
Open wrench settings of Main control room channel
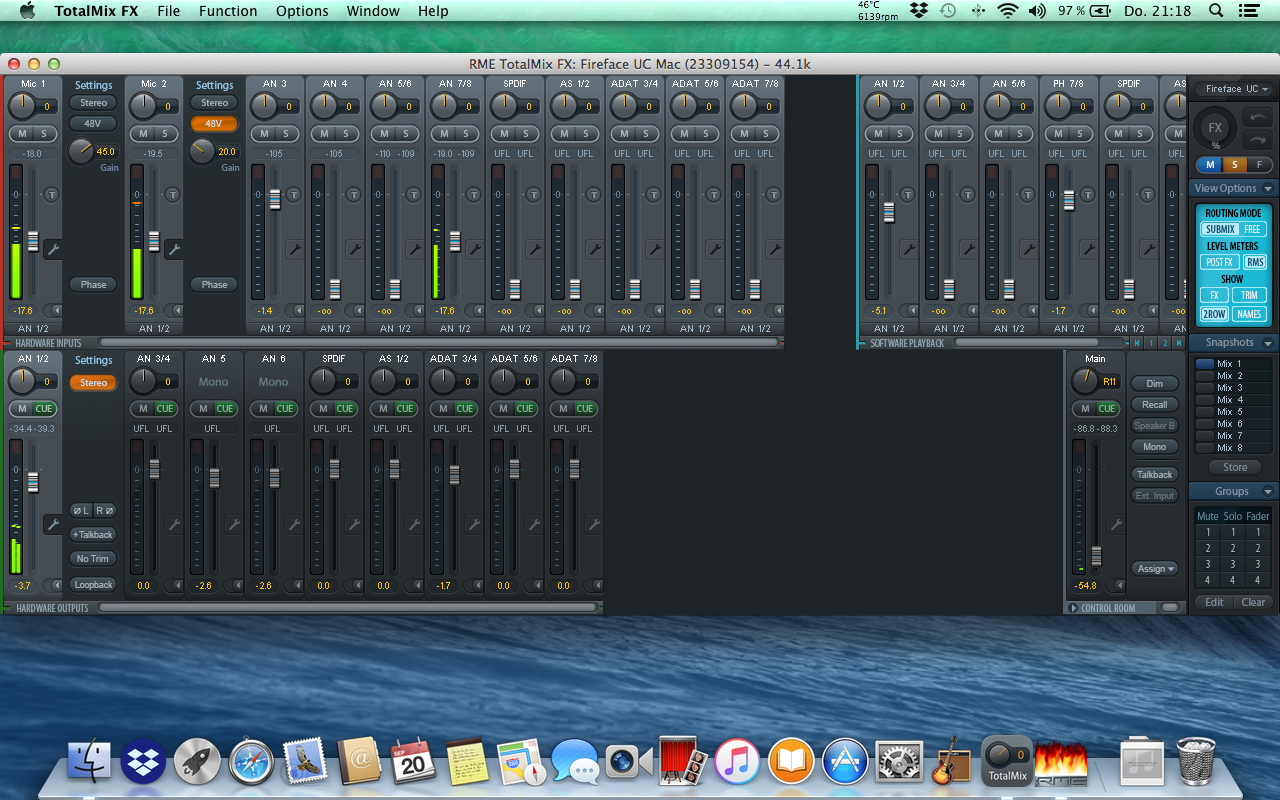pos(1116,524)
